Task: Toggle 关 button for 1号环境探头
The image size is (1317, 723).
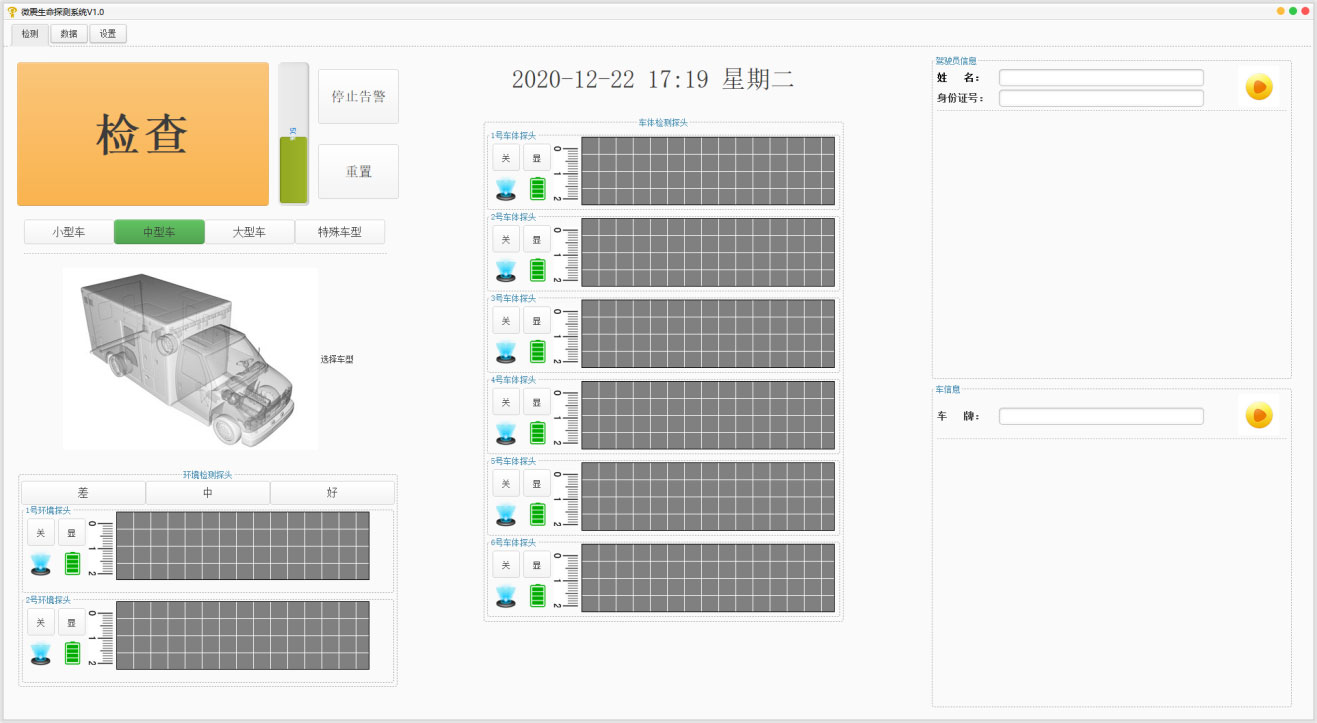Action: [40, 533]
